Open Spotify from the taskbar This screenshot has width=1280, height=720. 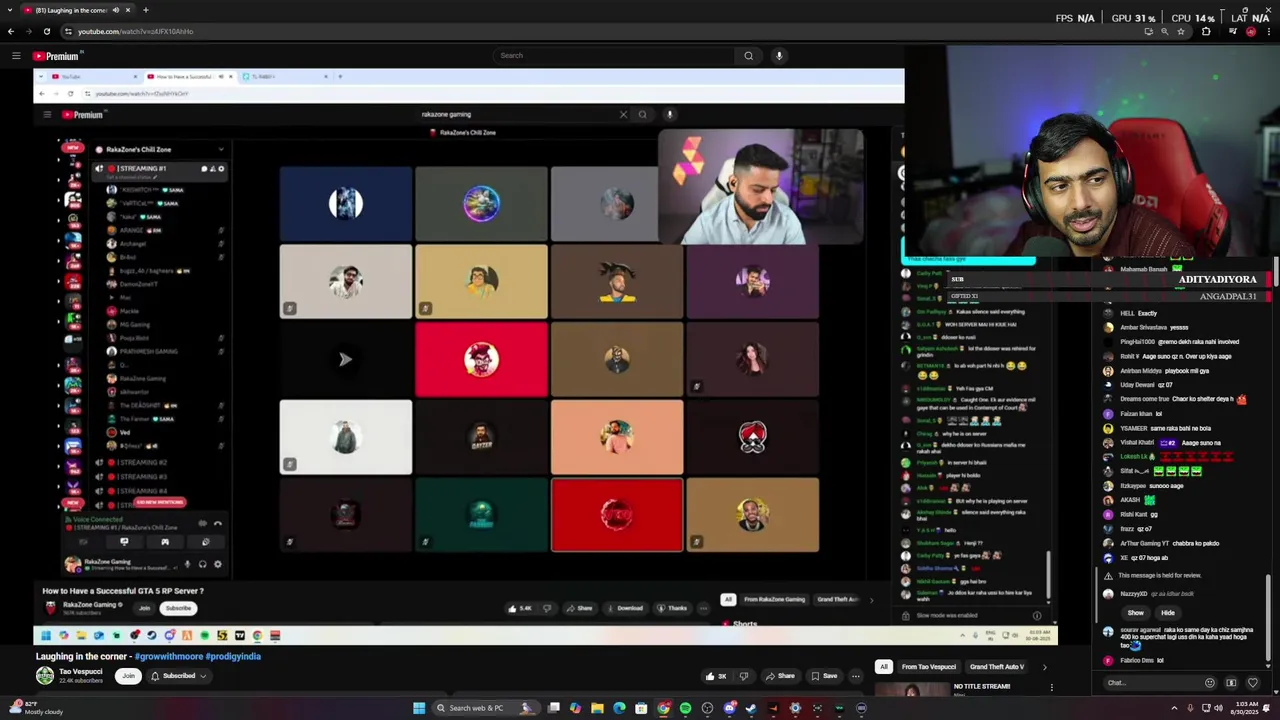click(x=685, y=708)
